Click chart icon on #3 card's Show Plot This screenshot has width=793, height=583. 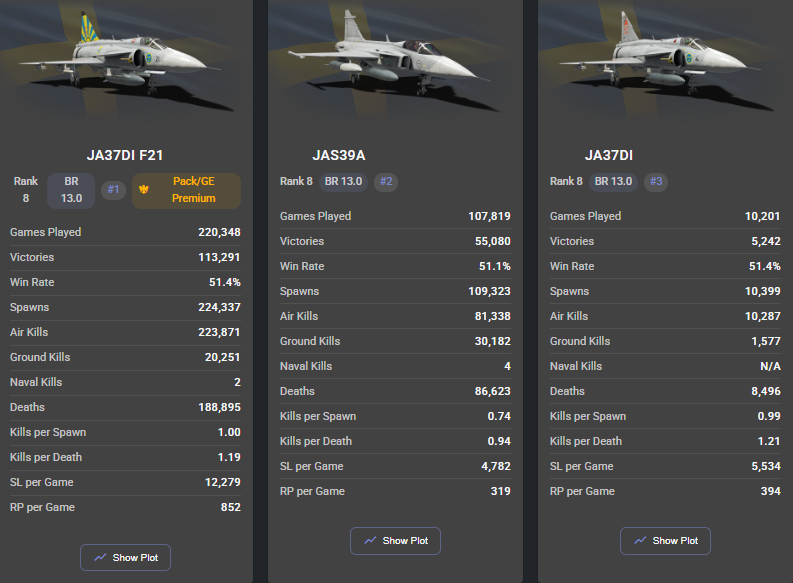[640, 541]
